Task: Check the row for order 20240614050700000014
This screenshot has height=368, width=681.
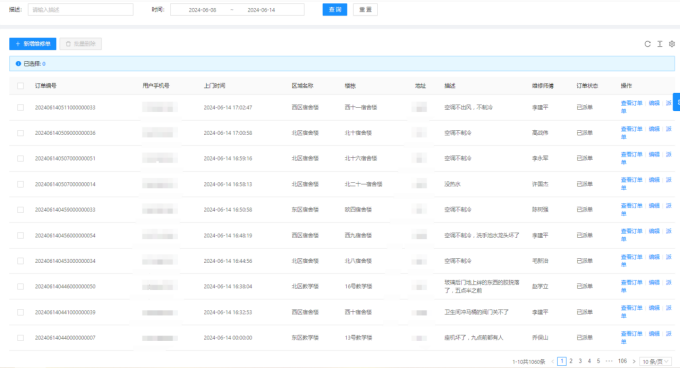Action: click(x=20, y=184)
